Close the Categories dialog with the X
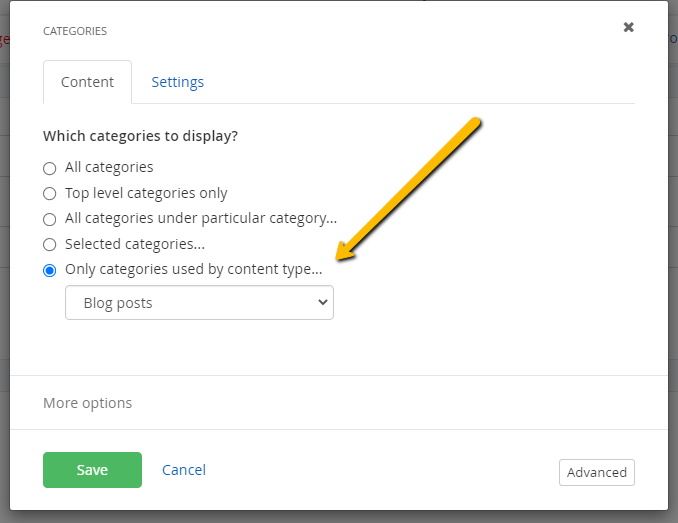This screenshot has height=523, width=678. click(628, 27)
